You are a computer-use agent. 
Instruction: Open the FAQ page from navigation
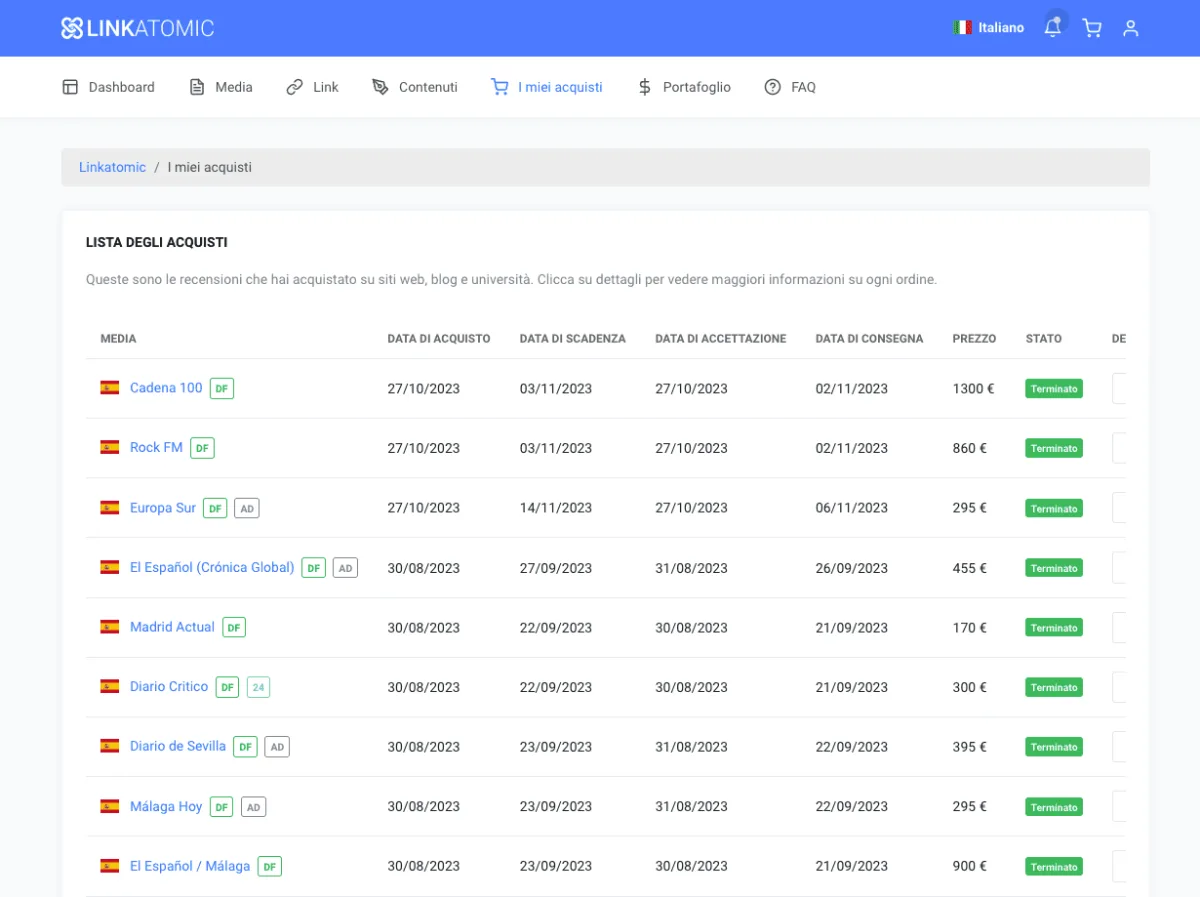click(790, 87)
